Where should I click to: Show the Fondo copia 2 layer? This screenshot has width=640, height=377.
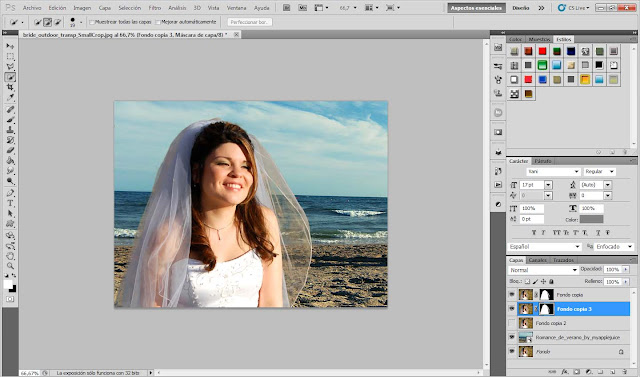click(x=511, y=323)
